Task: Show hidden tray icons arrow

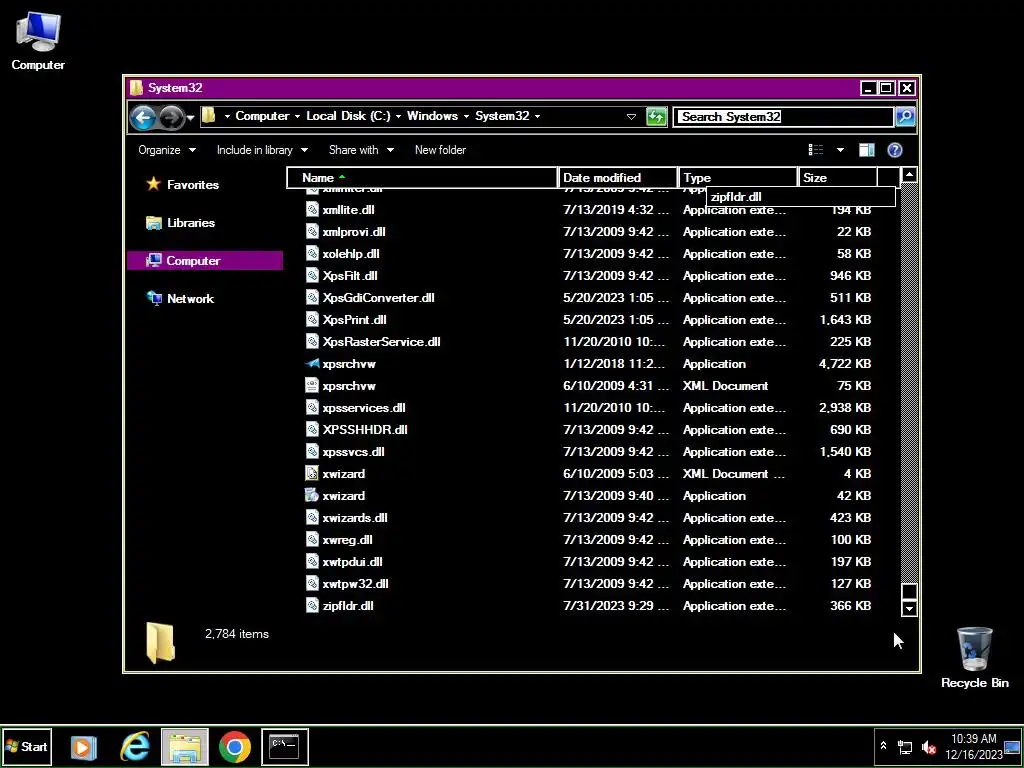Action: pos(883,746)
